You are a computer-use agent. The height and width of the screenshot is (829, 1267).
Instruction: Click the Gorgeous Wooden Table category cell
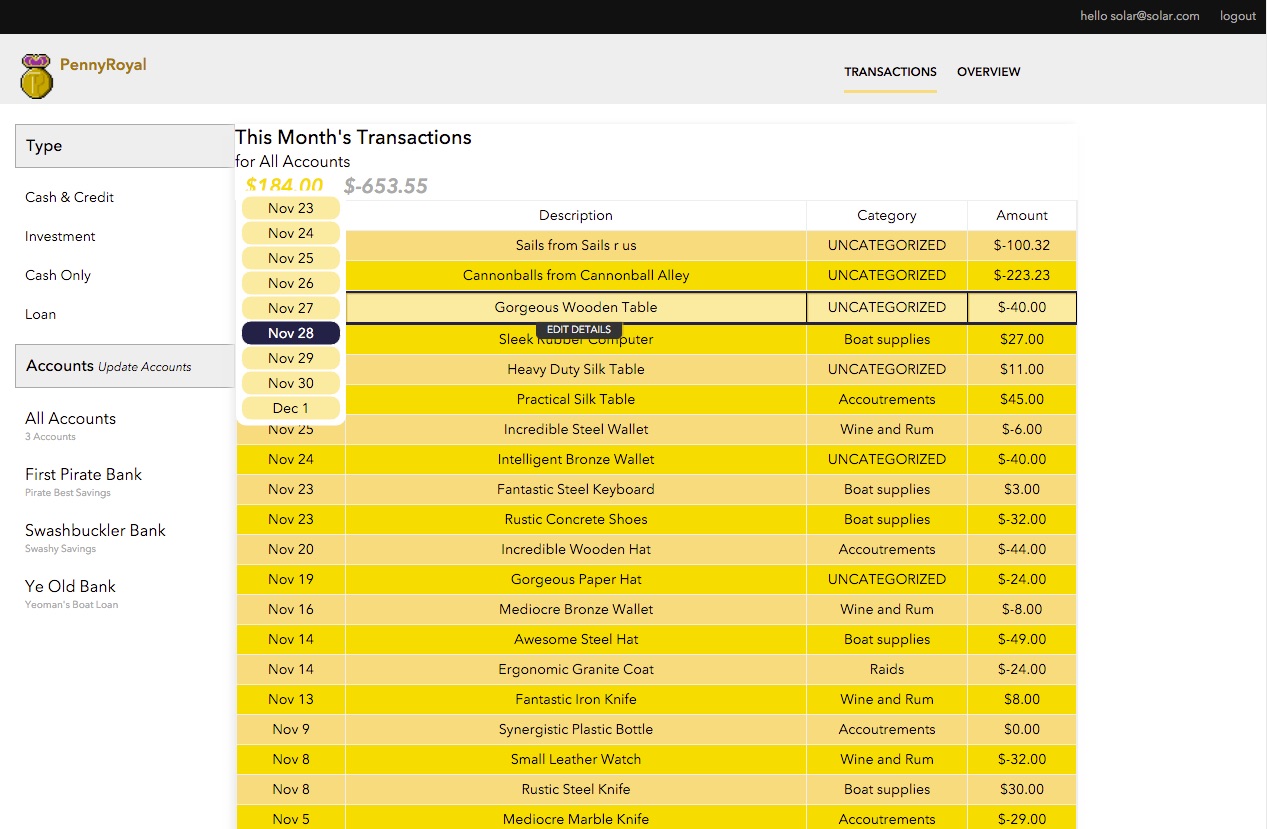click(886, 307)
